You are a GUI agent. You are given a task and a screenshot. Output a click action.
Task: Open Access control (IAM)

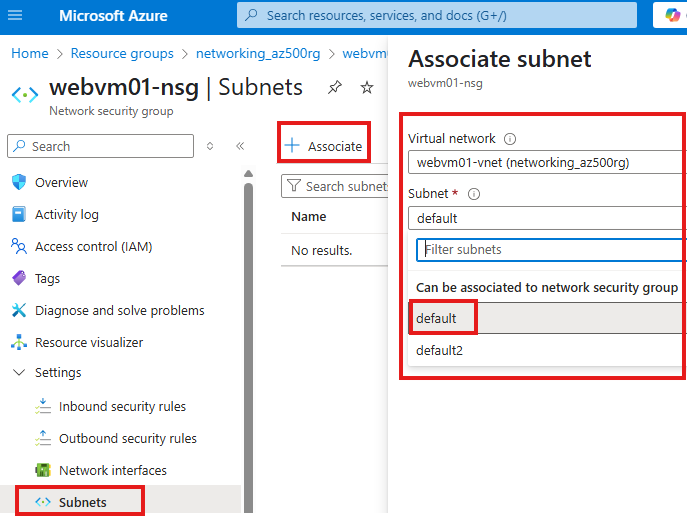point(93,247)
